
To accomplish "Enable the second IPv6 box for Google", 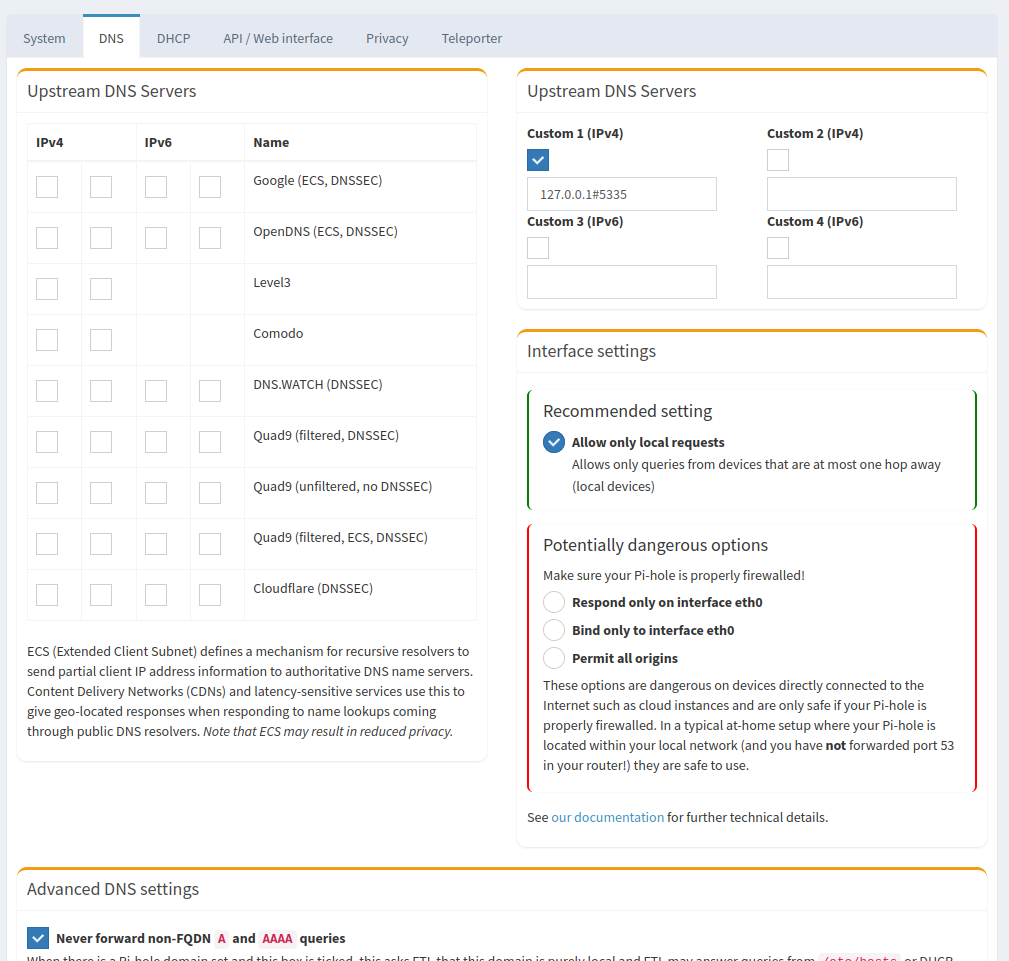I will click(x=210, y=187).
